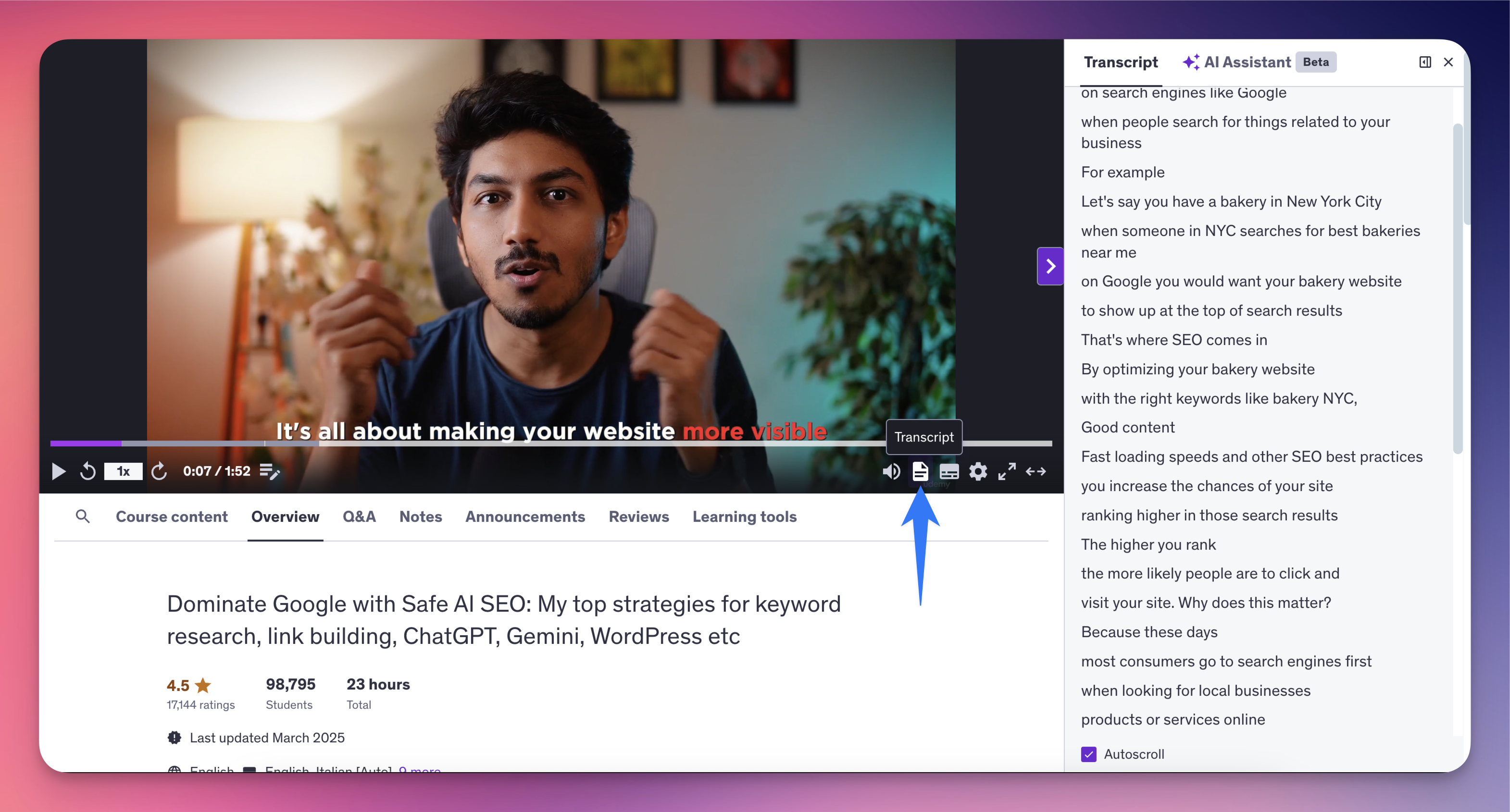Jump to "most consumers go to search engines" line
The image size is (1510, 812).
1226,662
